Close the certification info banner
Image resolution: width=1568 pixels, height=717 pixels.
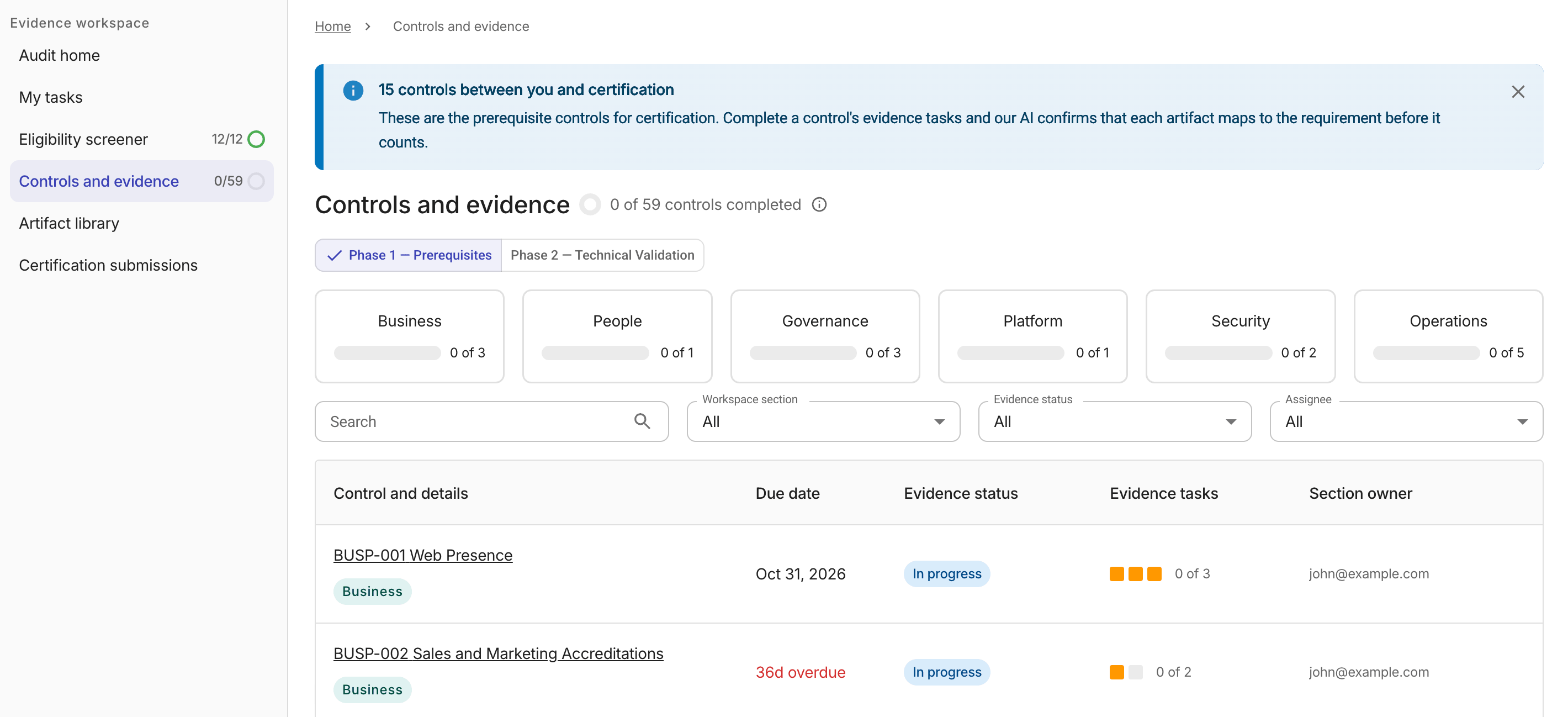point(1517,91)
